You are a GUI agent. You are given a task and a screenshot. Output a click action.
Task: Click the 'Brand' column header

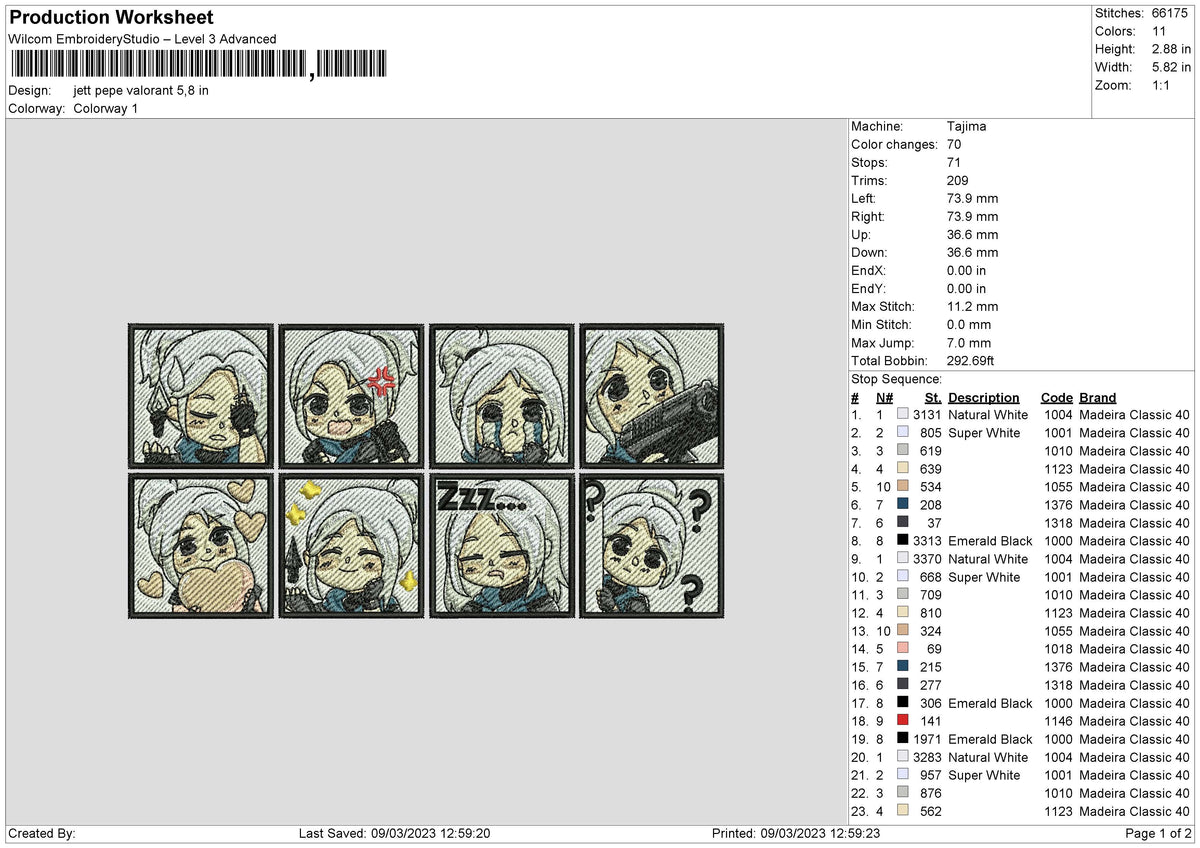[1098, 397]
